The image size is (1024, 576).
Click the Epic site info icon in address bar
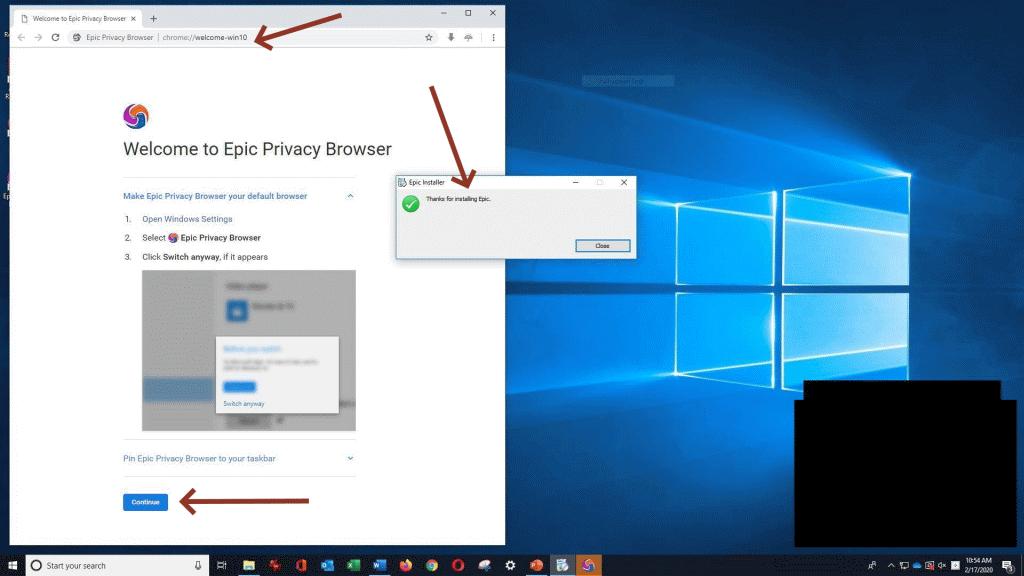(x=77, y=37)
